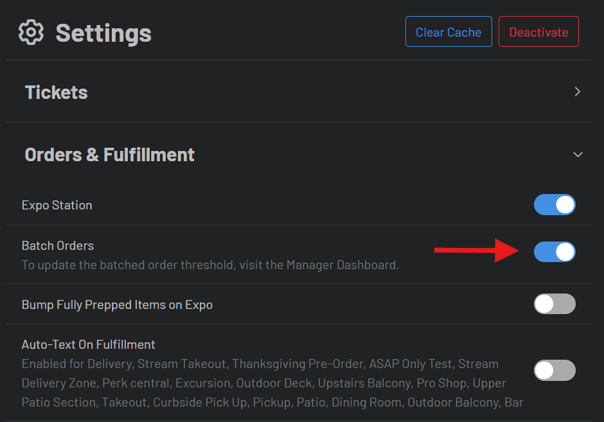
Task: Enable Bump Fully Prepped Items toggle
Action: [x=554, y=304]
